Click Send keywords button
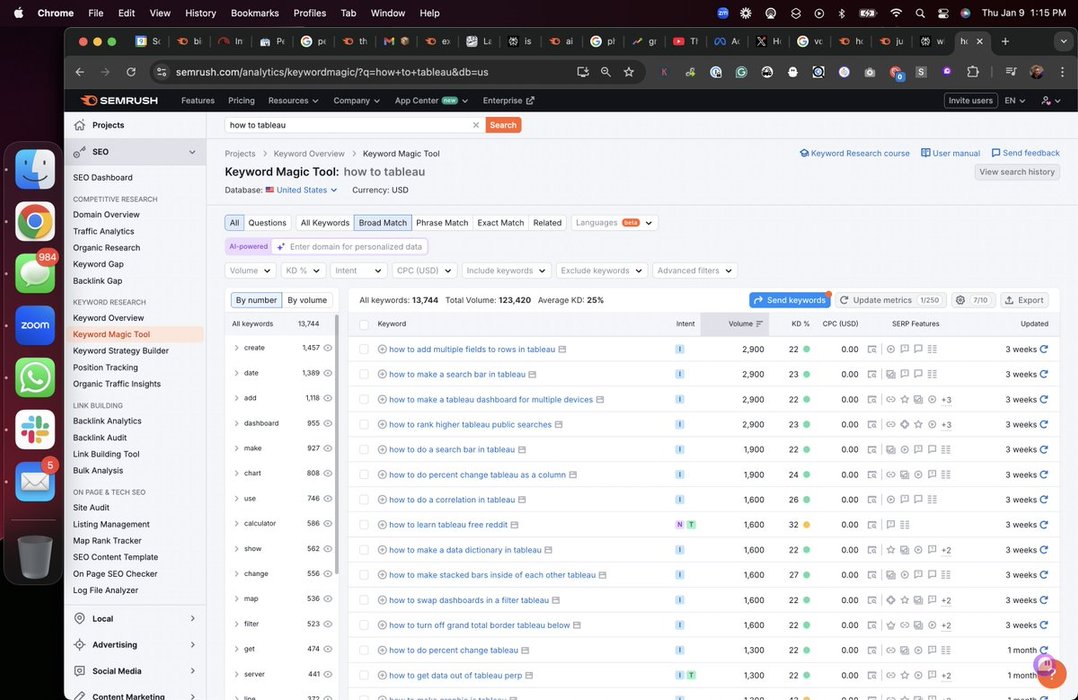The height and width of the screenshot is (700, 1078). pyautogui.click(x=790, y=300)
